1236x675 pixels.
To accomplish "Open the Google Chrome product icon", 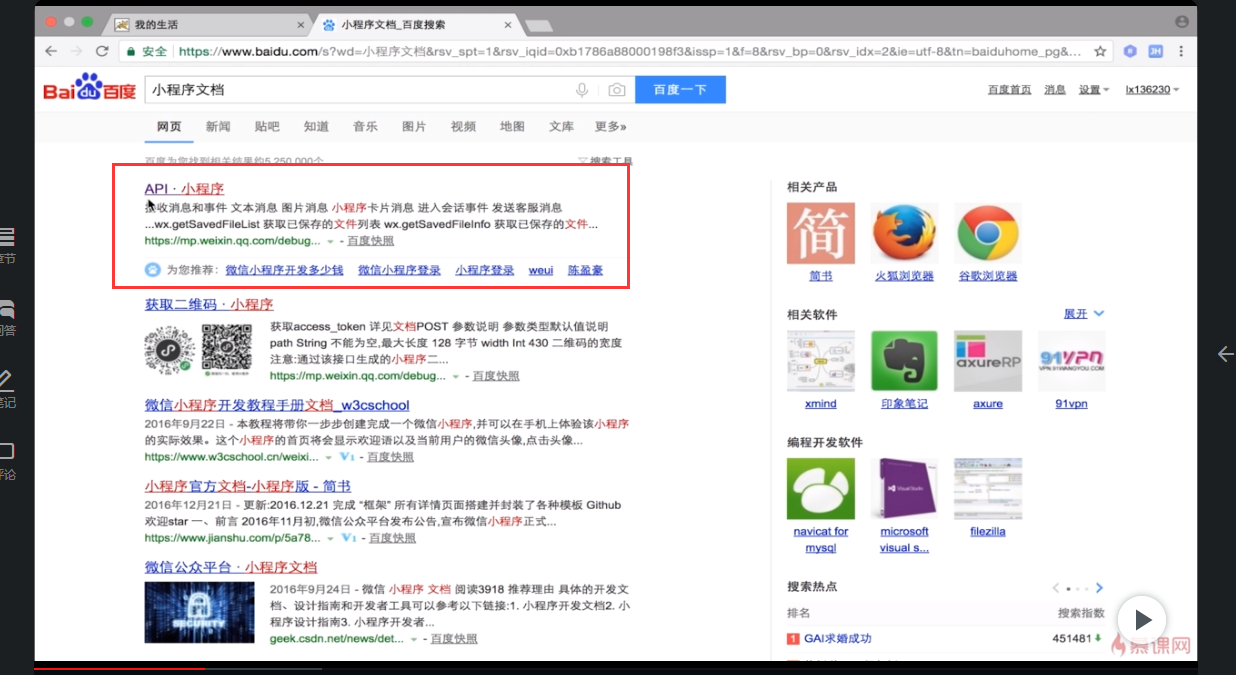I will [988, 233].
